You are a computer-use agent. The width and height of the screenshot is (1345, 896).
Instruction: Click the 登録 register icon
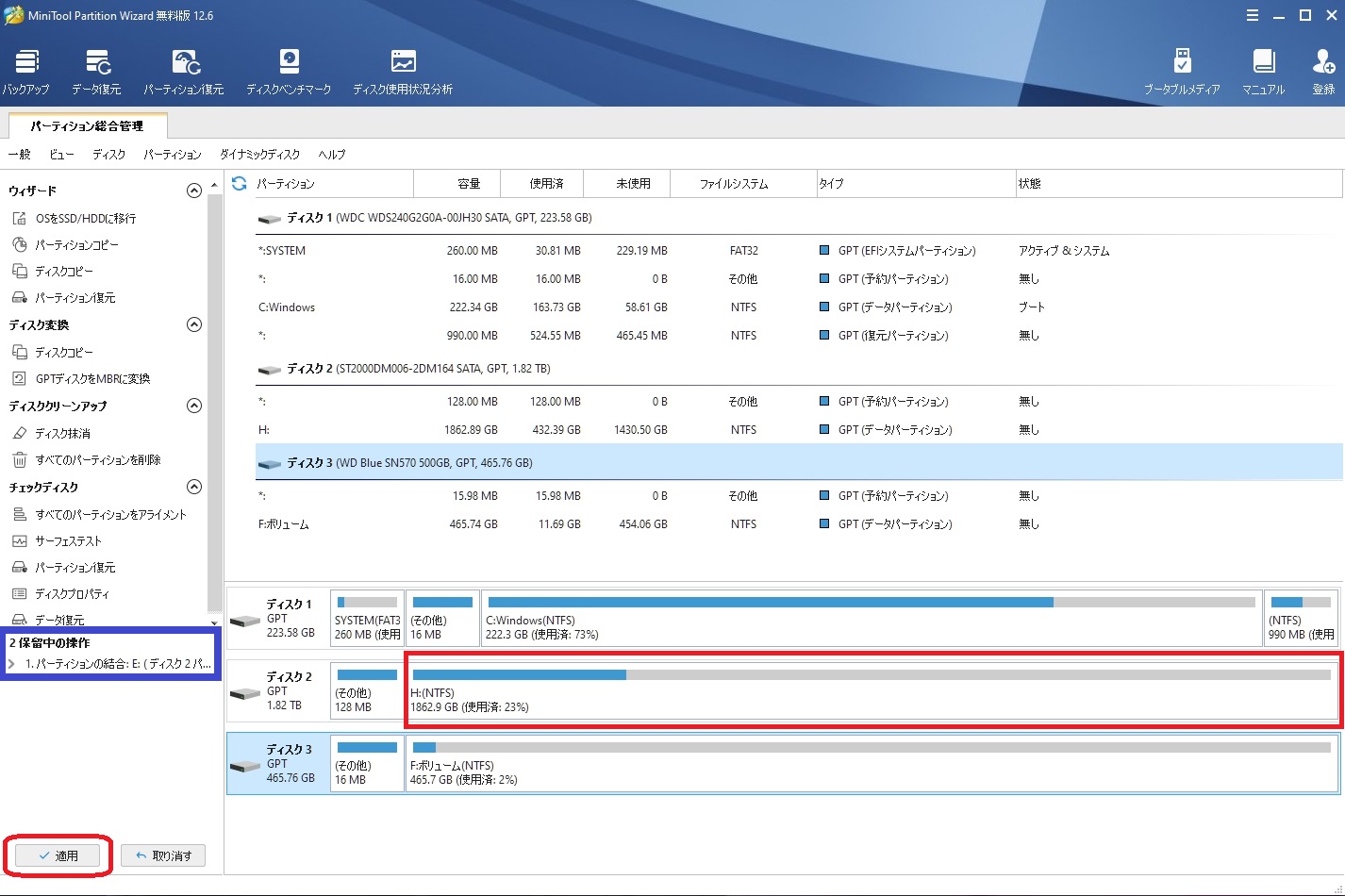click(1323, 73)
